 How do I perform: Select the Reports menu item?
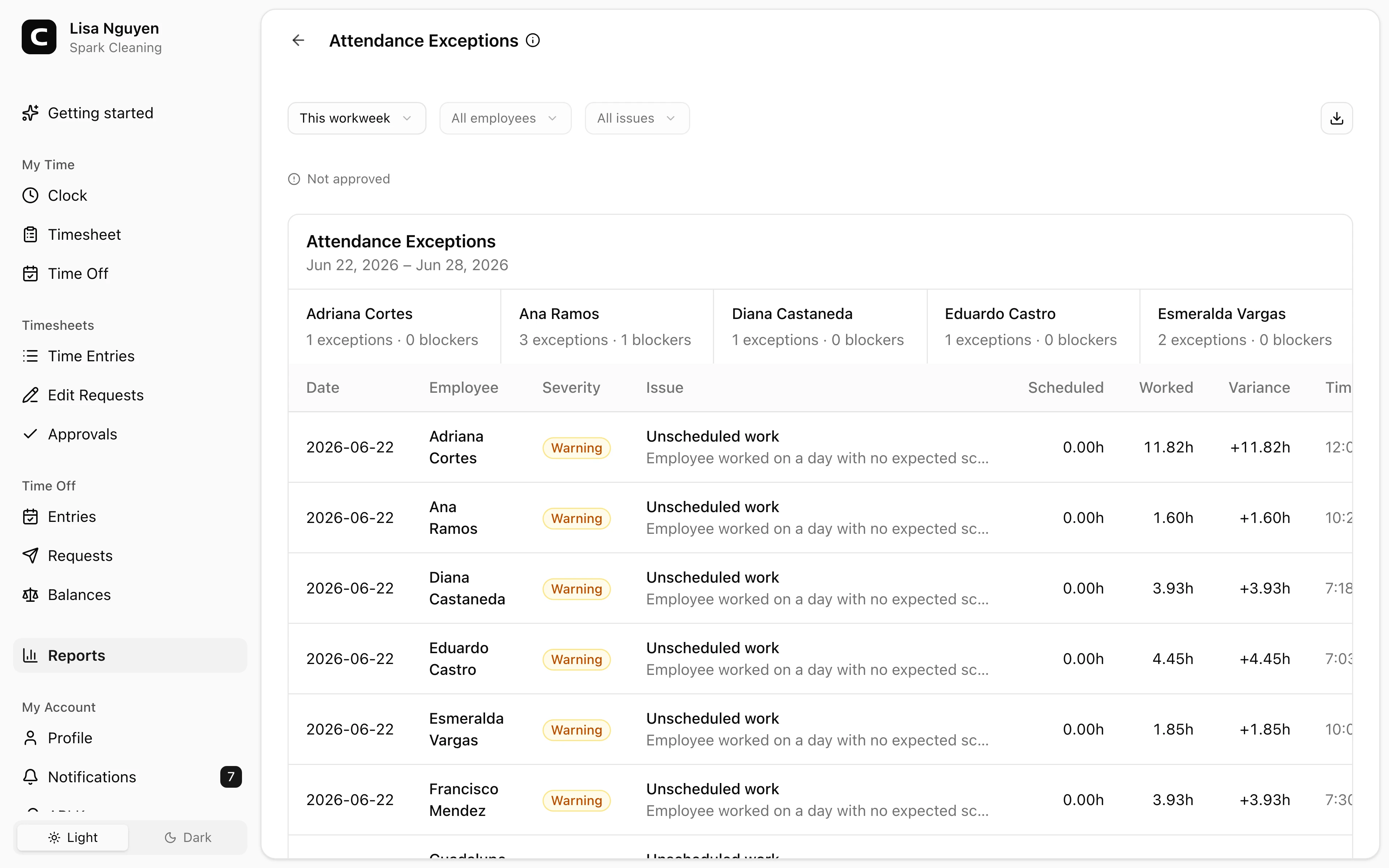[130, 656]
